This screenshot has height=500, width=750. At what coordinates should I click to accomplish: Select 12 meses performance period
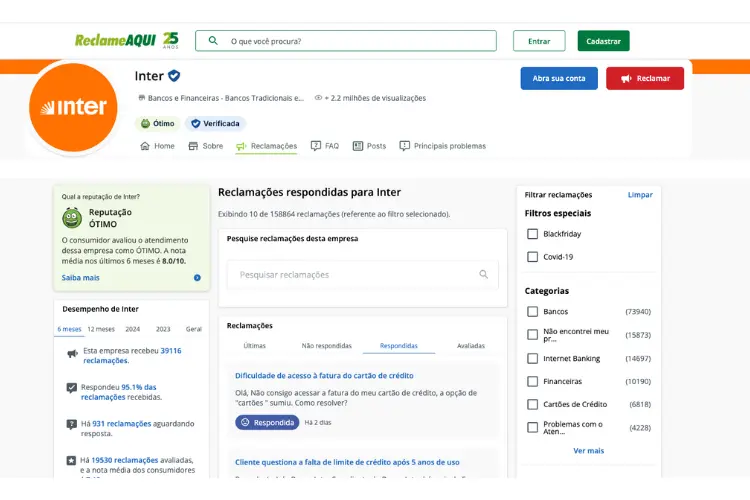pyautogui.click(x=101, y=329)
